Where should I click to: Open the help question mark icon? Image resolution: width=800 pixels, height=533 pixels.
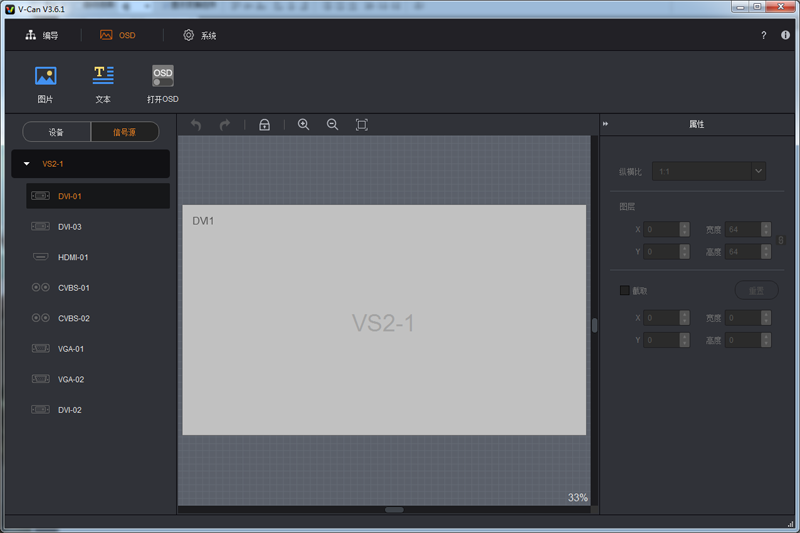tap(764, 35)
